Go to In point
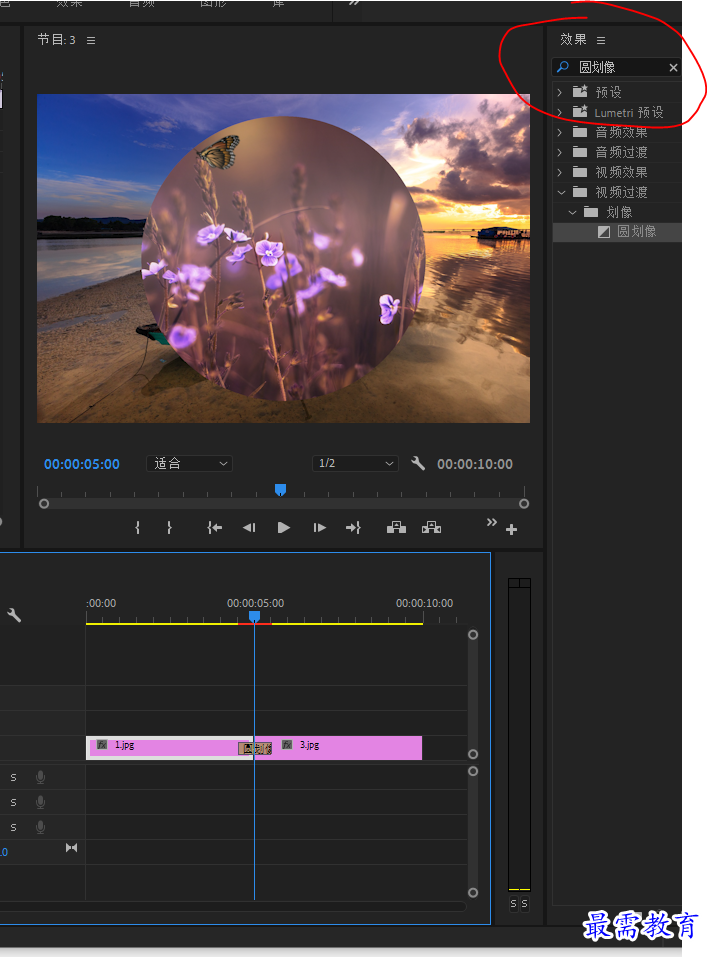 pyautogui.click(x=214, y=528)
